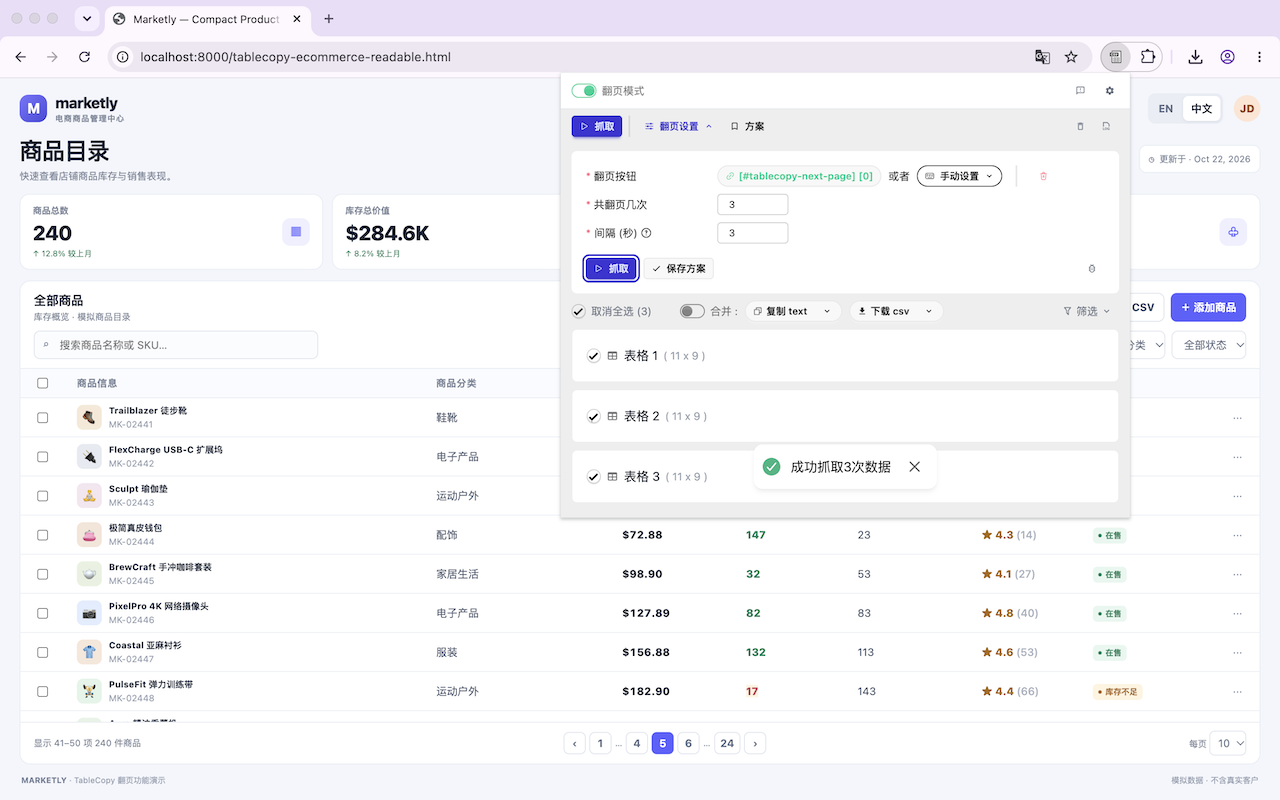Open the 方案 tab in extension
1280x800 pixels.
[x=747, y=127]
